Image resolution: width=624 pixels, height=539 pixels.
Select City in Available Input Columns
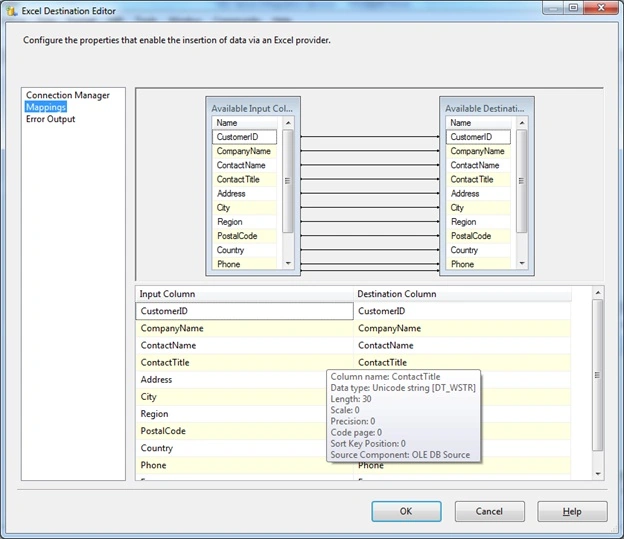244,208
